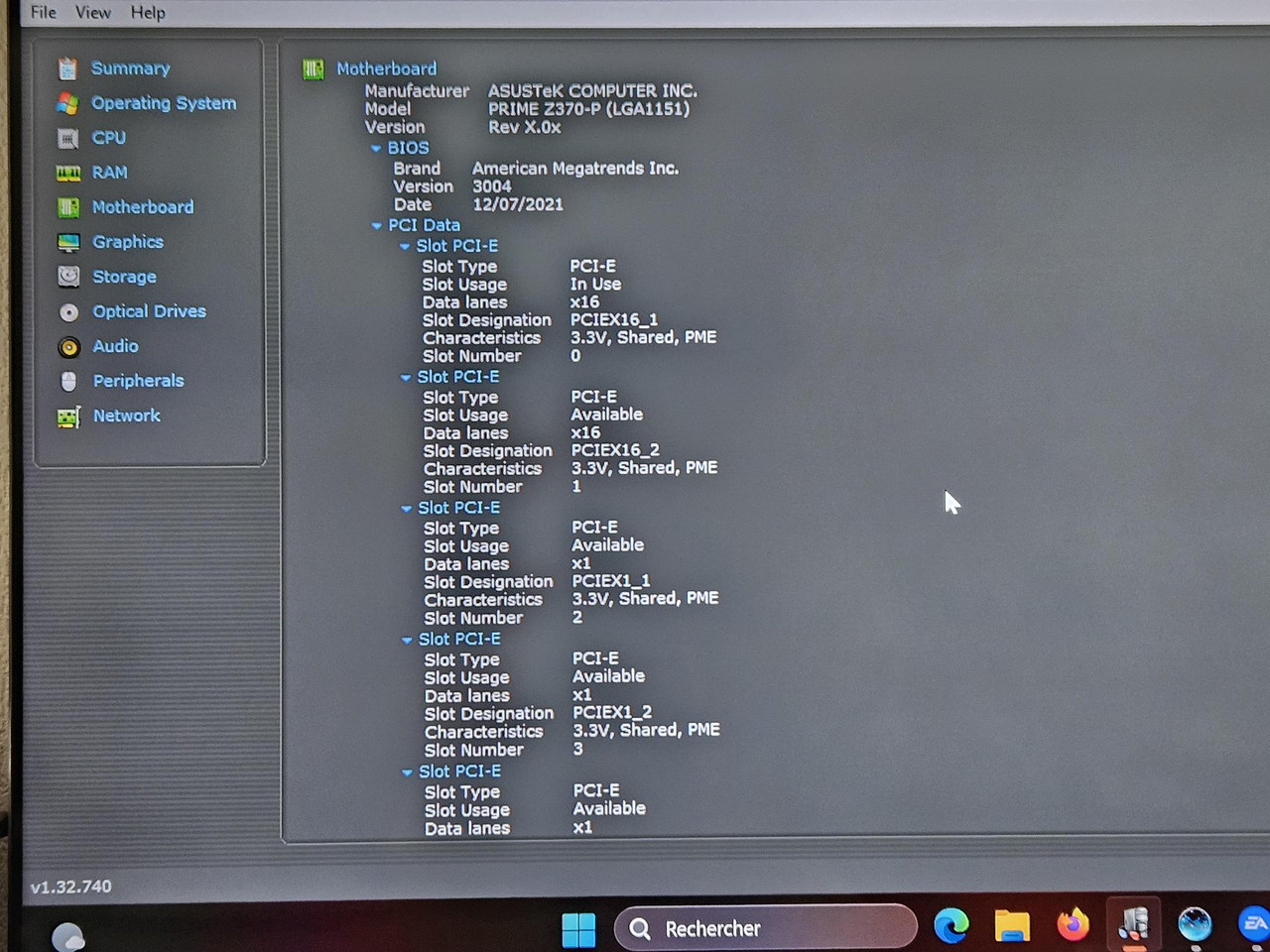Image resolution: width=1270 pixels, height=952 pixels.
Task: Select Motherboard in the sidebar
Action: [x=143, y=207]
